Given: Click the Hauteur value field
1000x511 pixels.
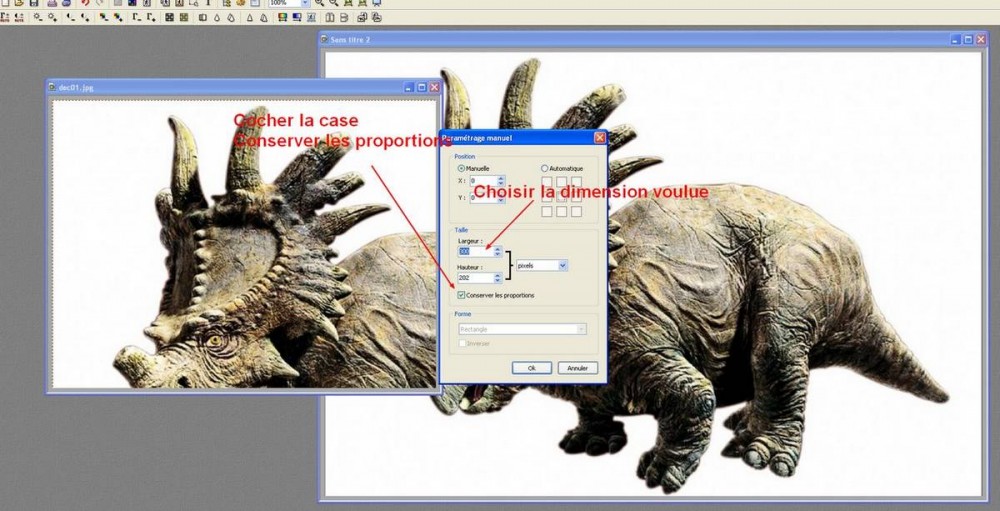Looking at the screenshot, I should coord(474,278).
